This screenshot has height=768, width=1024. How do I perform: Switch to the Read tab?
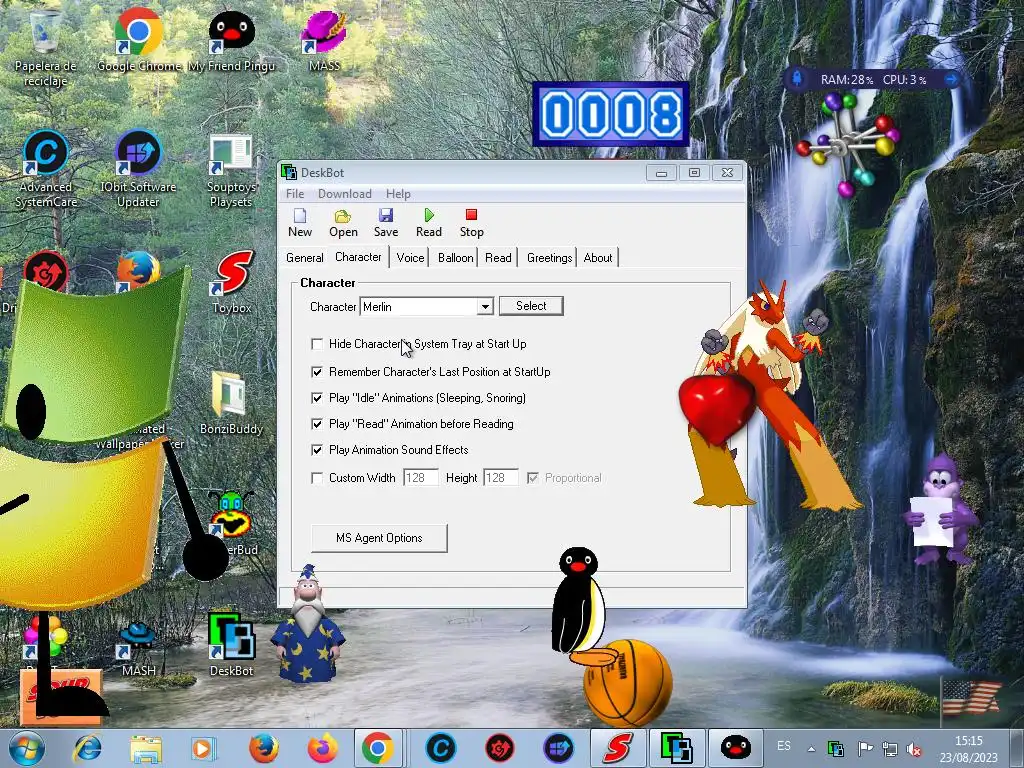coord(498,258)
